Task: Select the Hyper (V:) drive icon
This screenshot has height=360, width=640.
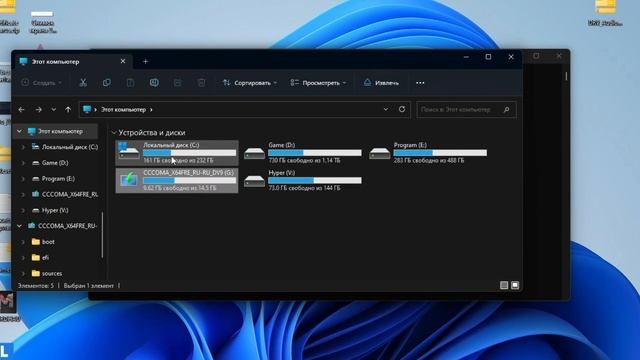Action: [254, 180]
